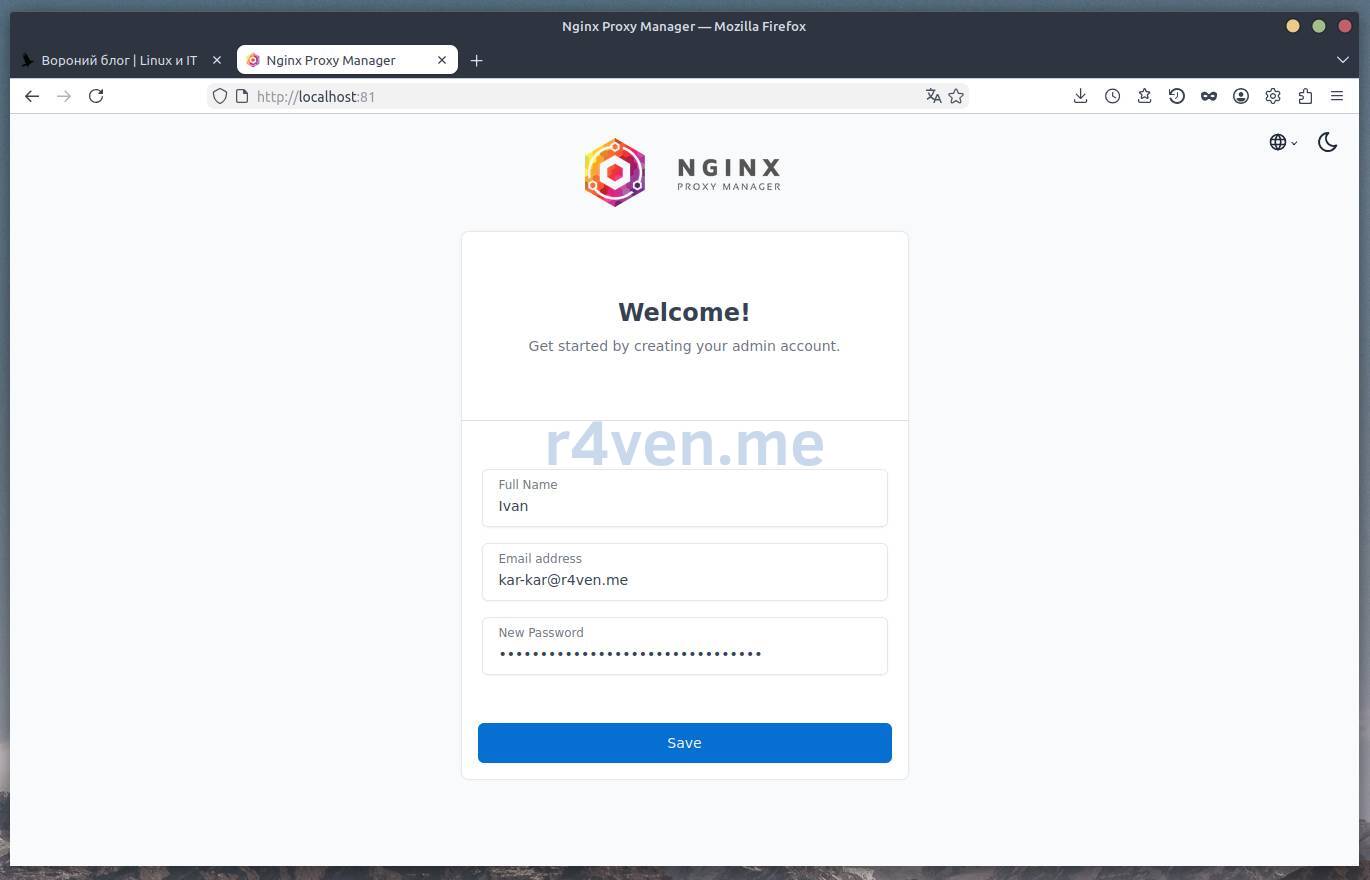Open the Firefox extensions puzzle icon
Screen dimensions: 1370x880
point(1305,96)
